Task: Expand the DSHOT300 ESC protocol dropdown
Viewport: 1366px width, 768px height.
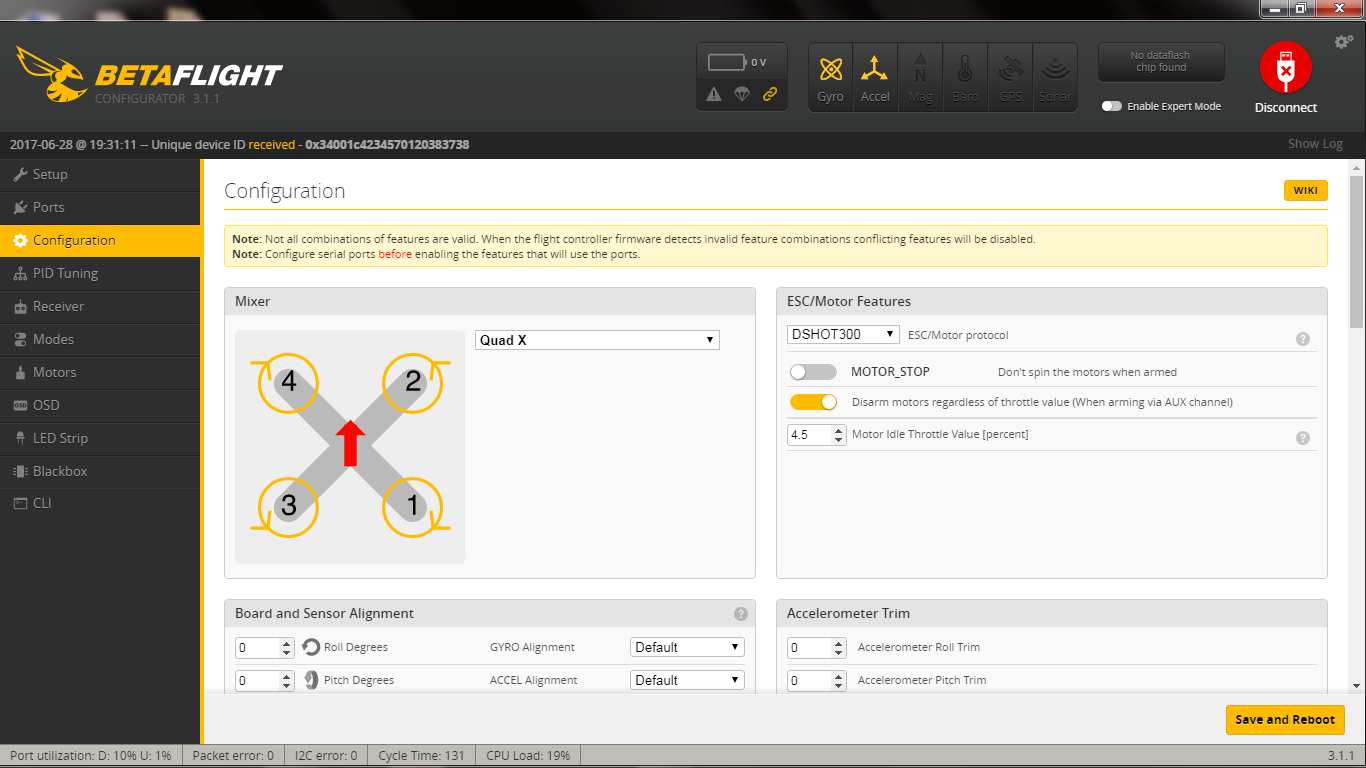Action: tap(843, 334)
